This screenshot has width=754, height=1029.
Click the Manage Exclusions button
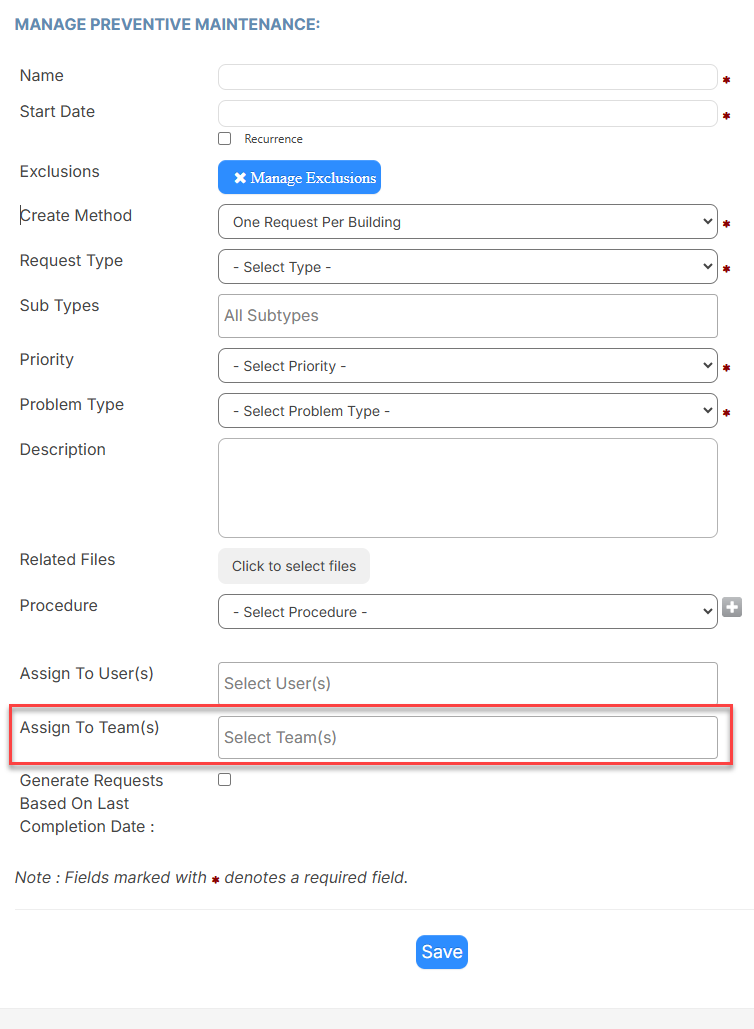299,177
